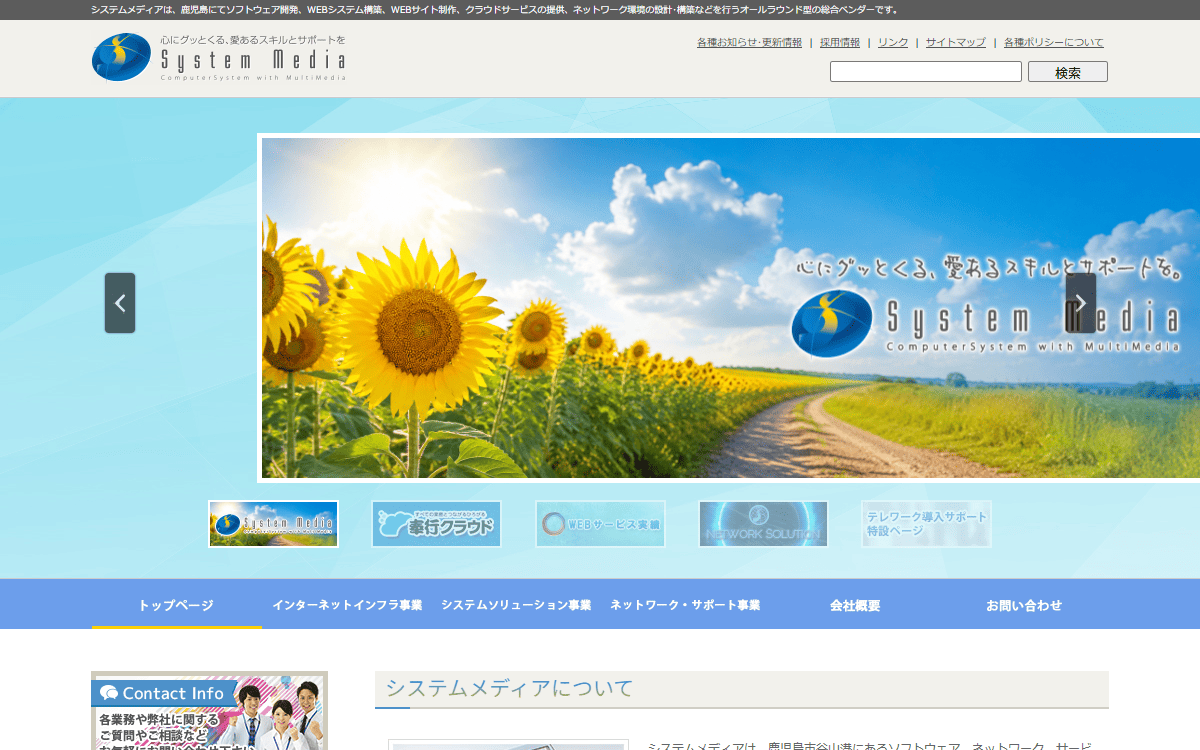Image resolution: width=1200 pixels, height=750 pixels.
Task: Go to 会社概要 page
Action: (855, 605)
